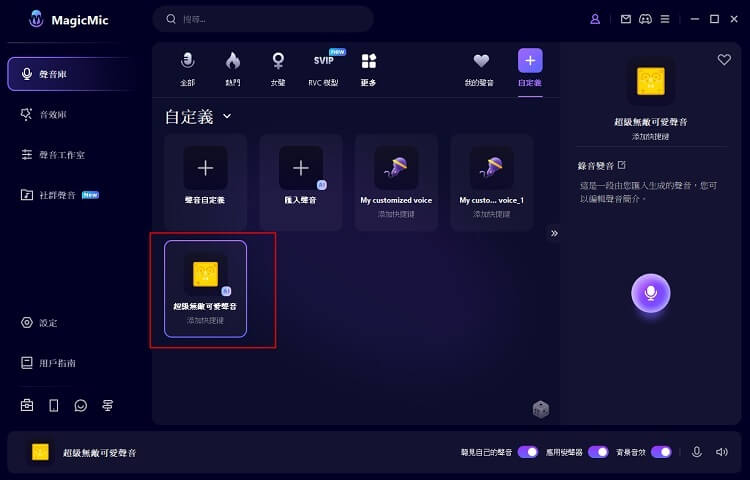Select the 熱門 hot voices tab
This screenshot has height=480, width=750.
click(x=233, y=70)
